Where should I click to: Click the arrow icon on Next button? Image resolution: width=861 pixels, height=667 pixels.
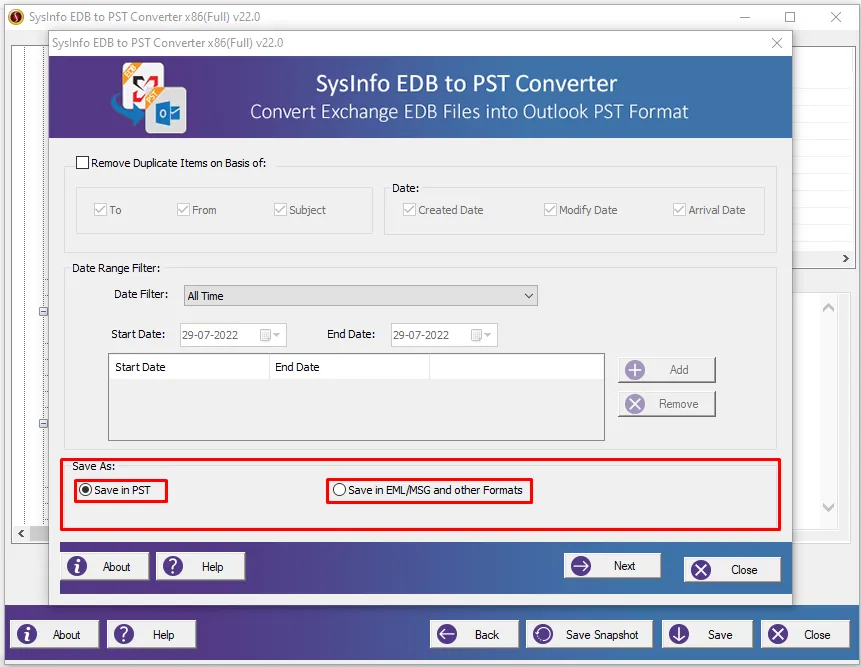point(581,565)
